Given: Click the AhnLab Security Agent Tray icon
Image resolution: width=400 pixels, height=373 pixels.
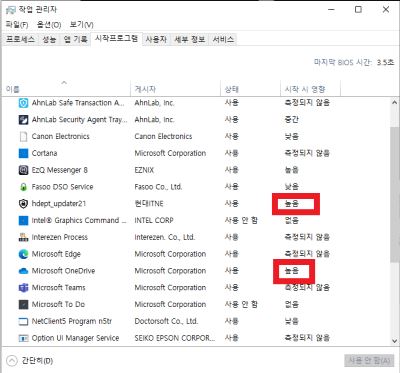Looking at the screenshot, I should pyautogui.click(x=23, y=120).
